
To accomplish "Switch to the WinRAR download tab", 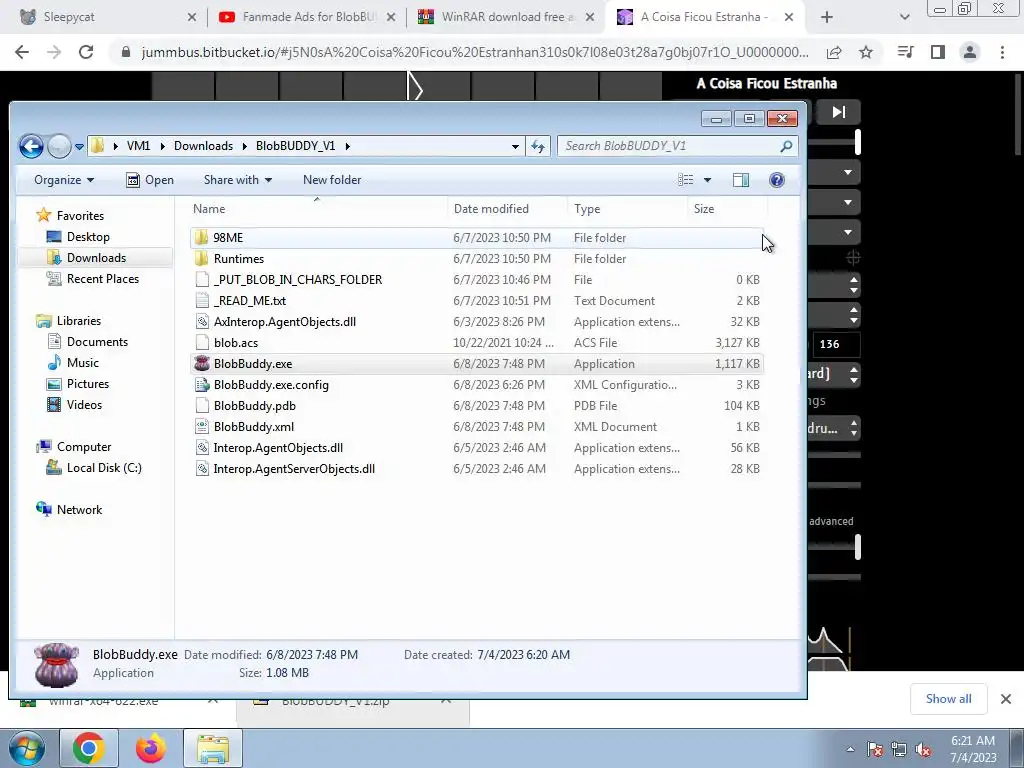I will 506,17.
